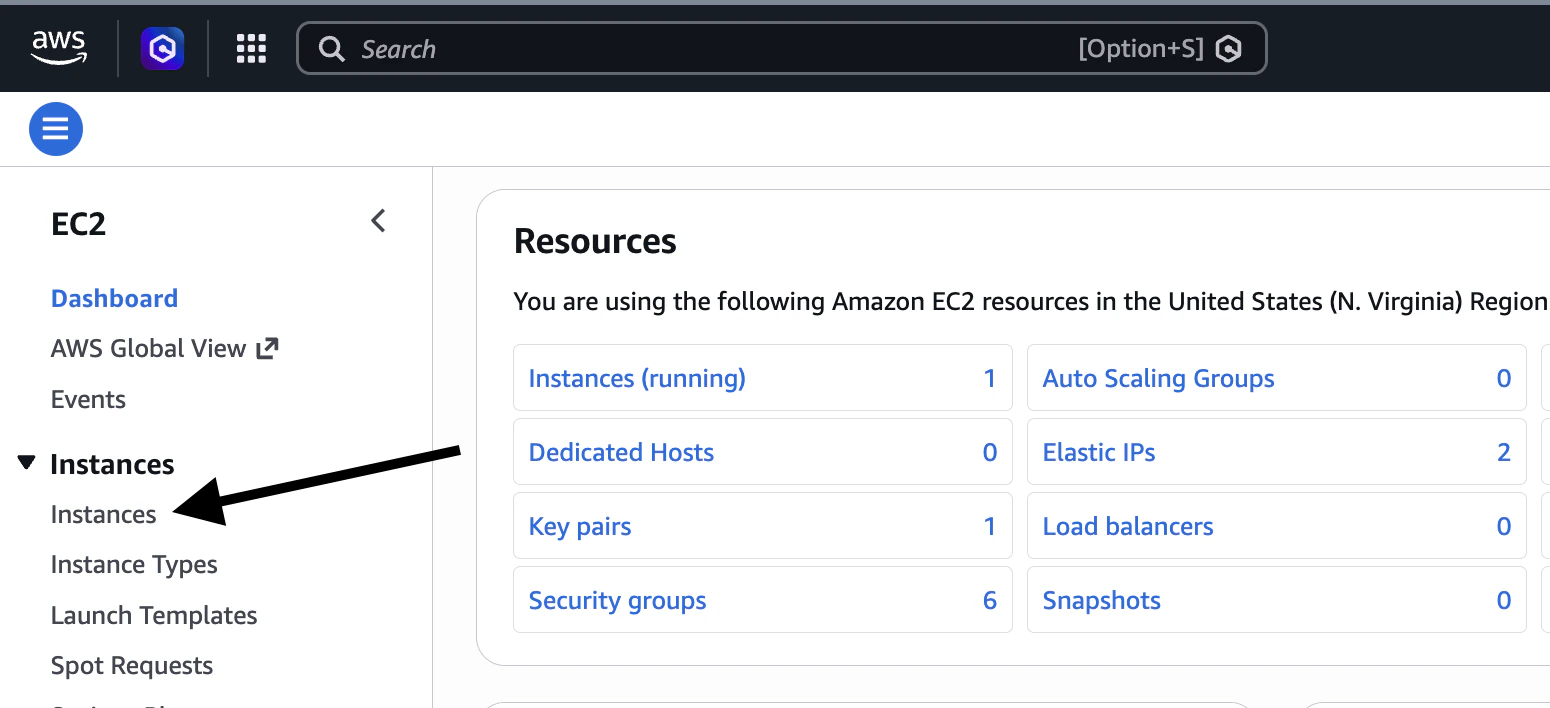This screenshot has height=708, width=1550.
Task: Go to Instance Types in sidebar
Action: 134,564
